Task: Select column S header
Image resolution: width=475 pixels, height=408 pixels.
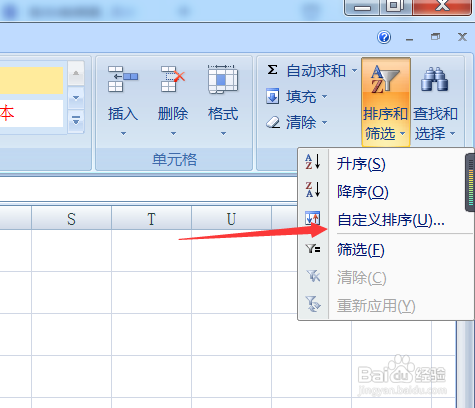Action: pos(71,219)
